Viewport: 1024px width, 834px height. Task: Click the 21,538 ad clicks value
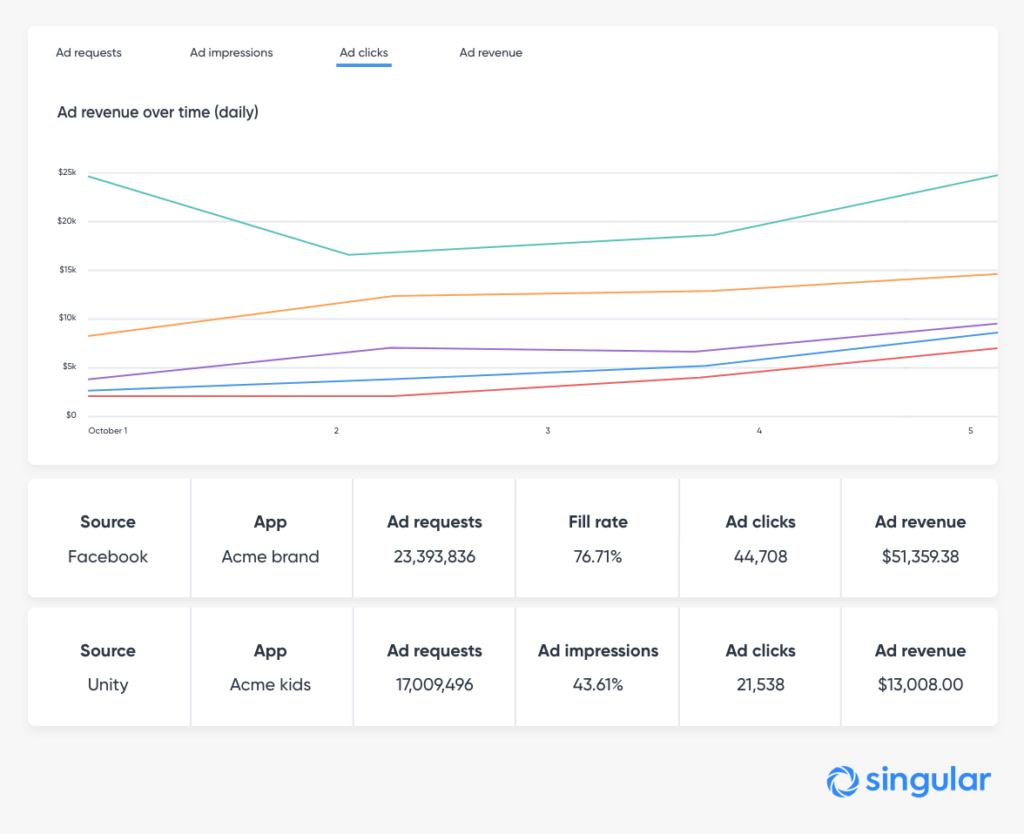click(x=760, y=685)
